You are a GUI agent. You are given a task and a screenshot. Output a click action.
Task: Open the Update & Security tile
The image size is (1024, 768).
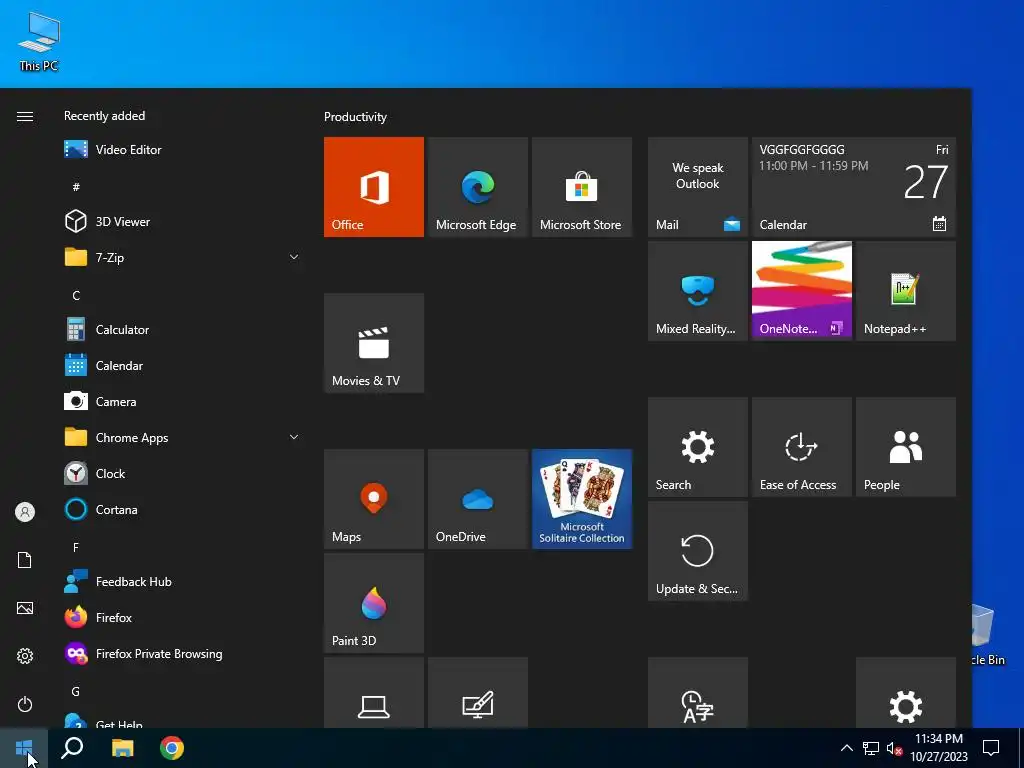click(697, 551)
